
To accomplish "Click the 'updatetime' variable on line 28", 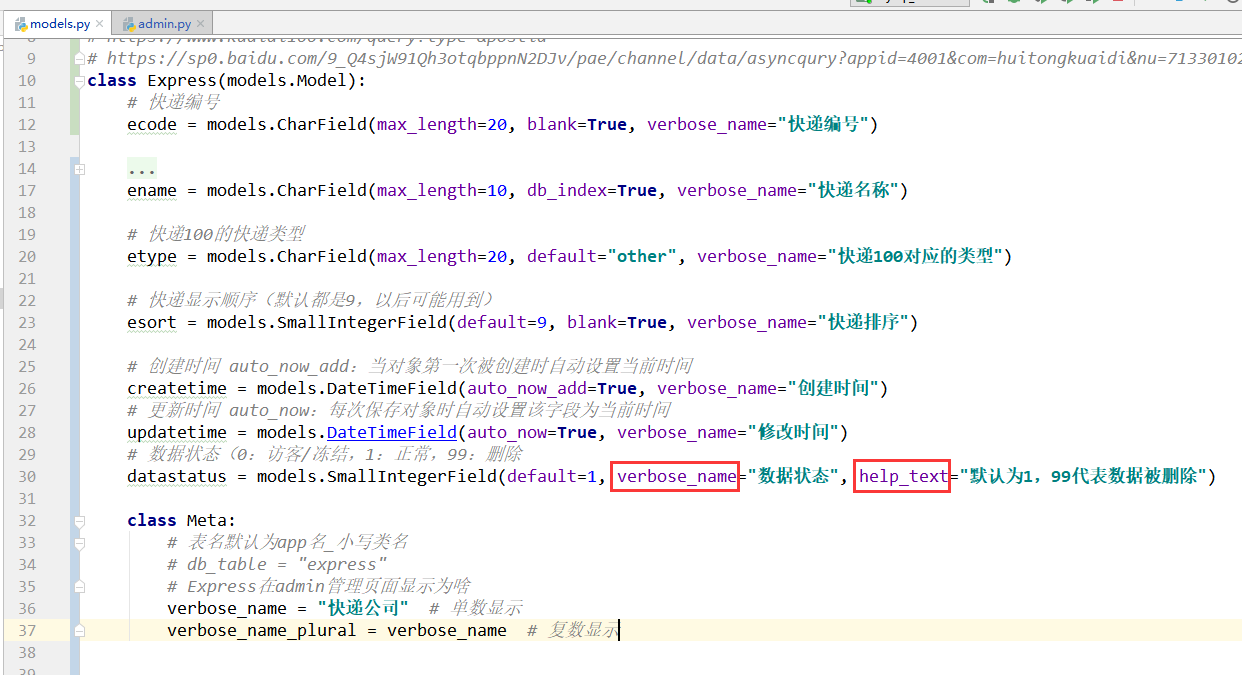I will (x=177, y=432).
